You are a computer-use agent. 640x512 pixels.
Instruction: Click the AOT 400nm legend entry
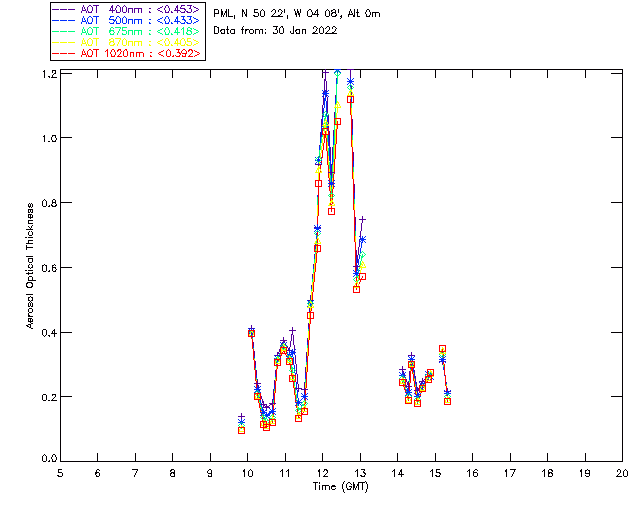pyautogui.click(x=127, y=9)
